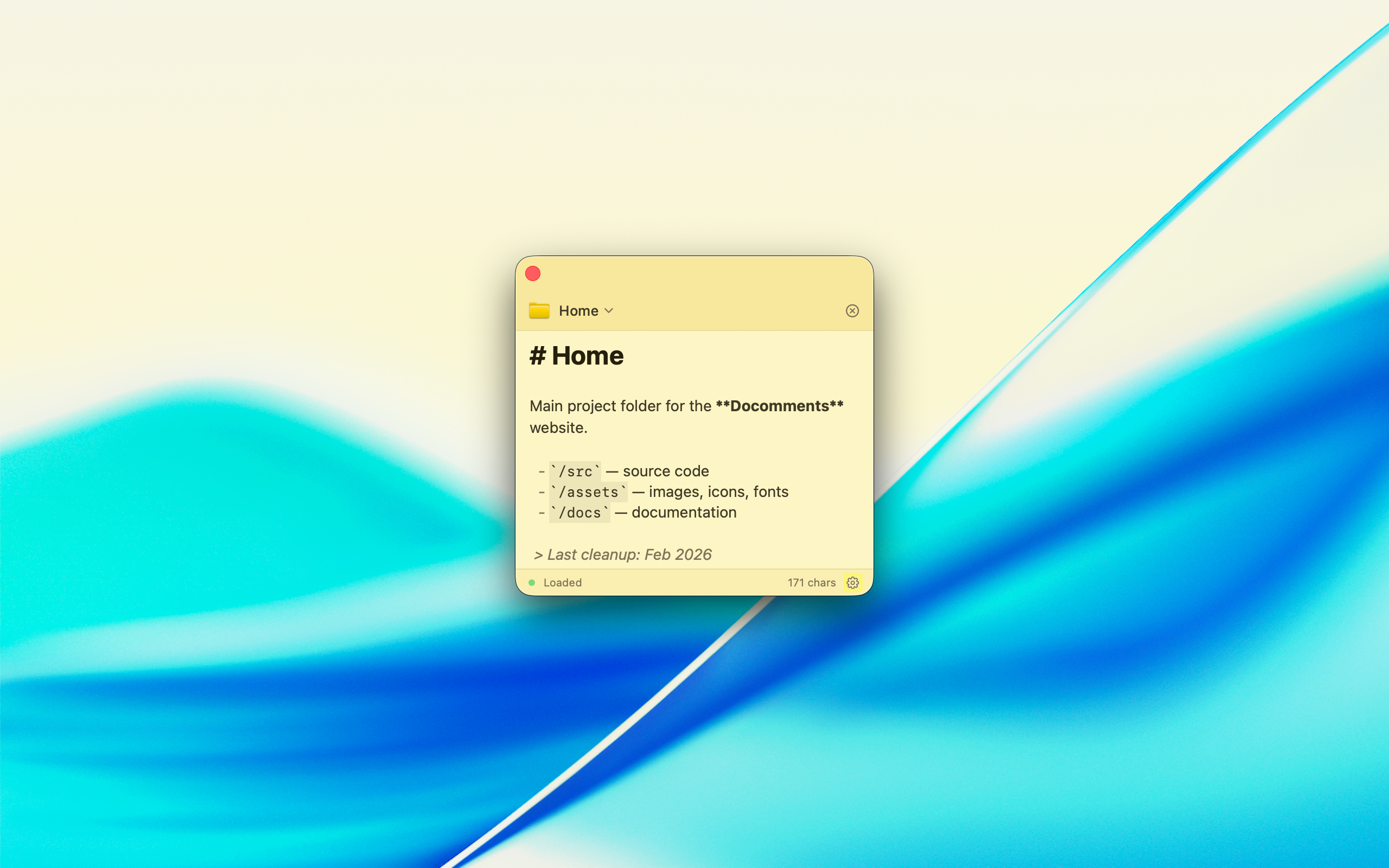Click the yellow folder icon
Image resolution: width=1389 pixels, height=868 pixels.
point(539,310)
